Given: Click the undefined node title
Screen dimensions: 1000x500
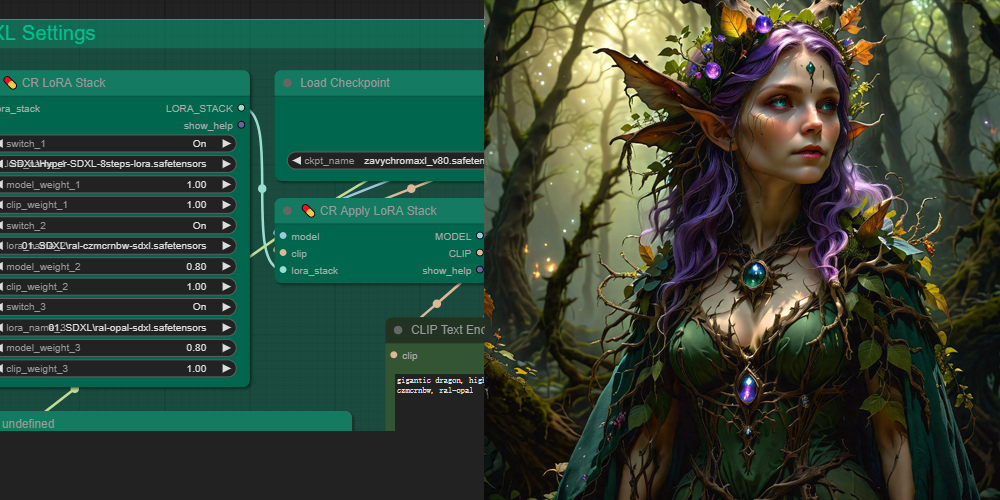Looking at the screenshot, I should [x=28, y=423].
